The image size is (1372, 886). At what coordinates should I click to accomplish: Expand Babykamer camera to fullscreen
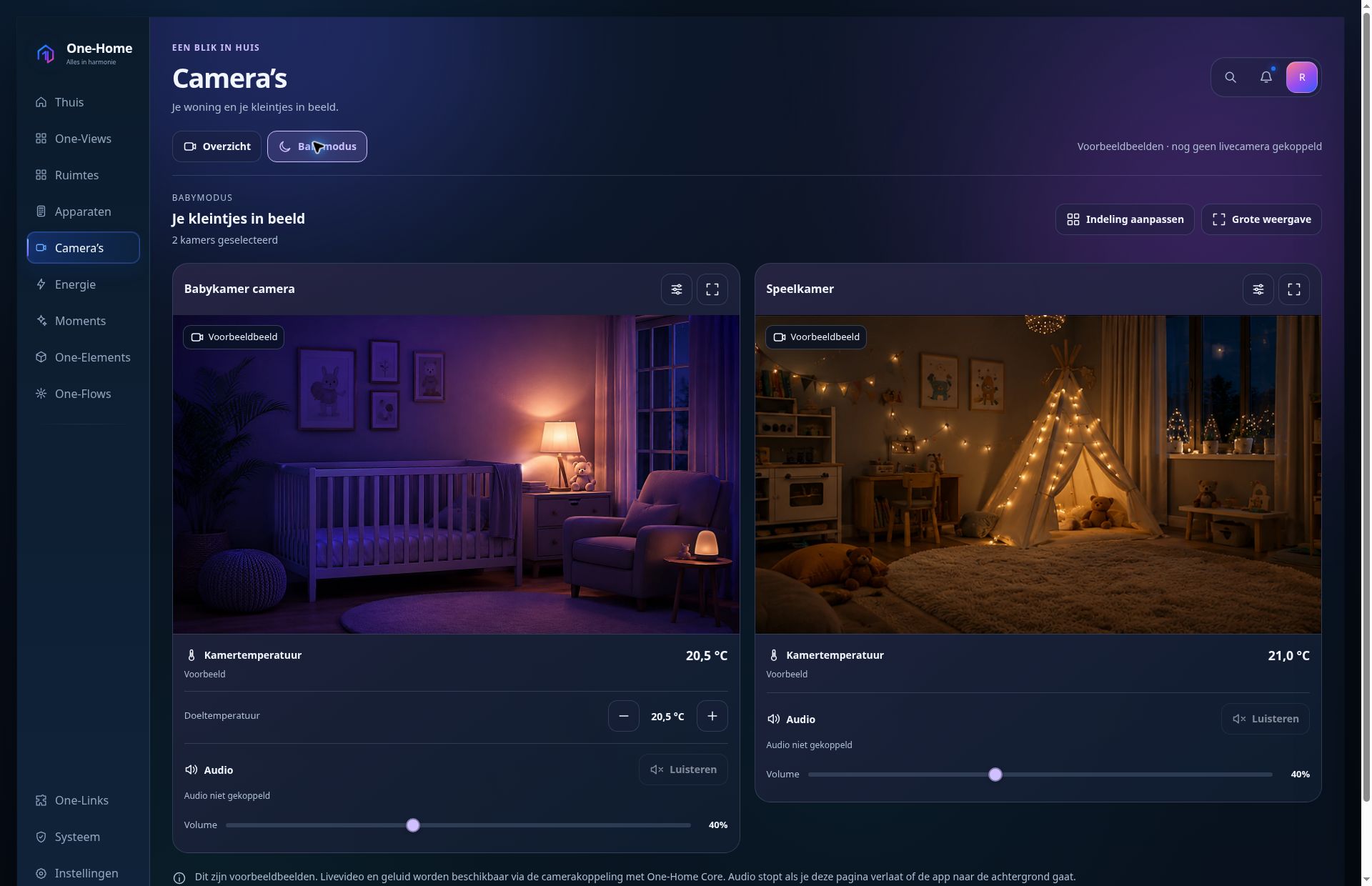[712, 289]
